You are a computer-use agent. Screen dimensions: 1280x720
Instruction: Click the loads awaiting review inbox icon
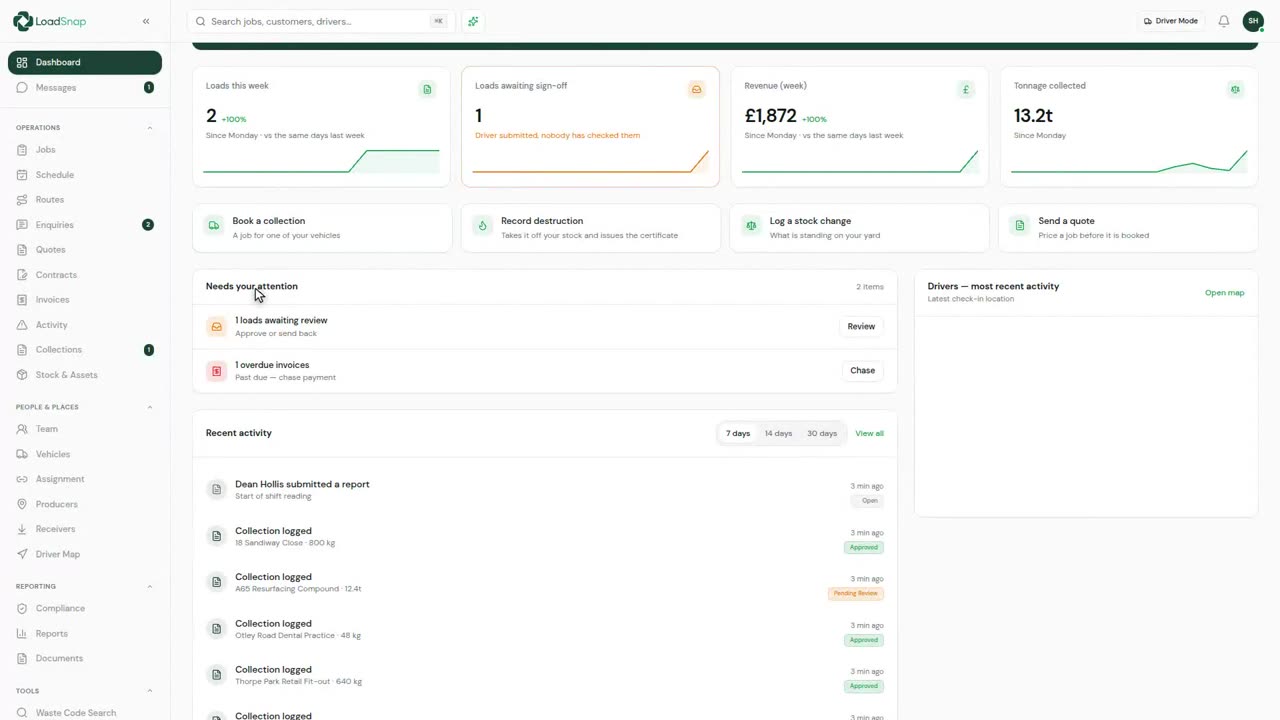[216, 327]
